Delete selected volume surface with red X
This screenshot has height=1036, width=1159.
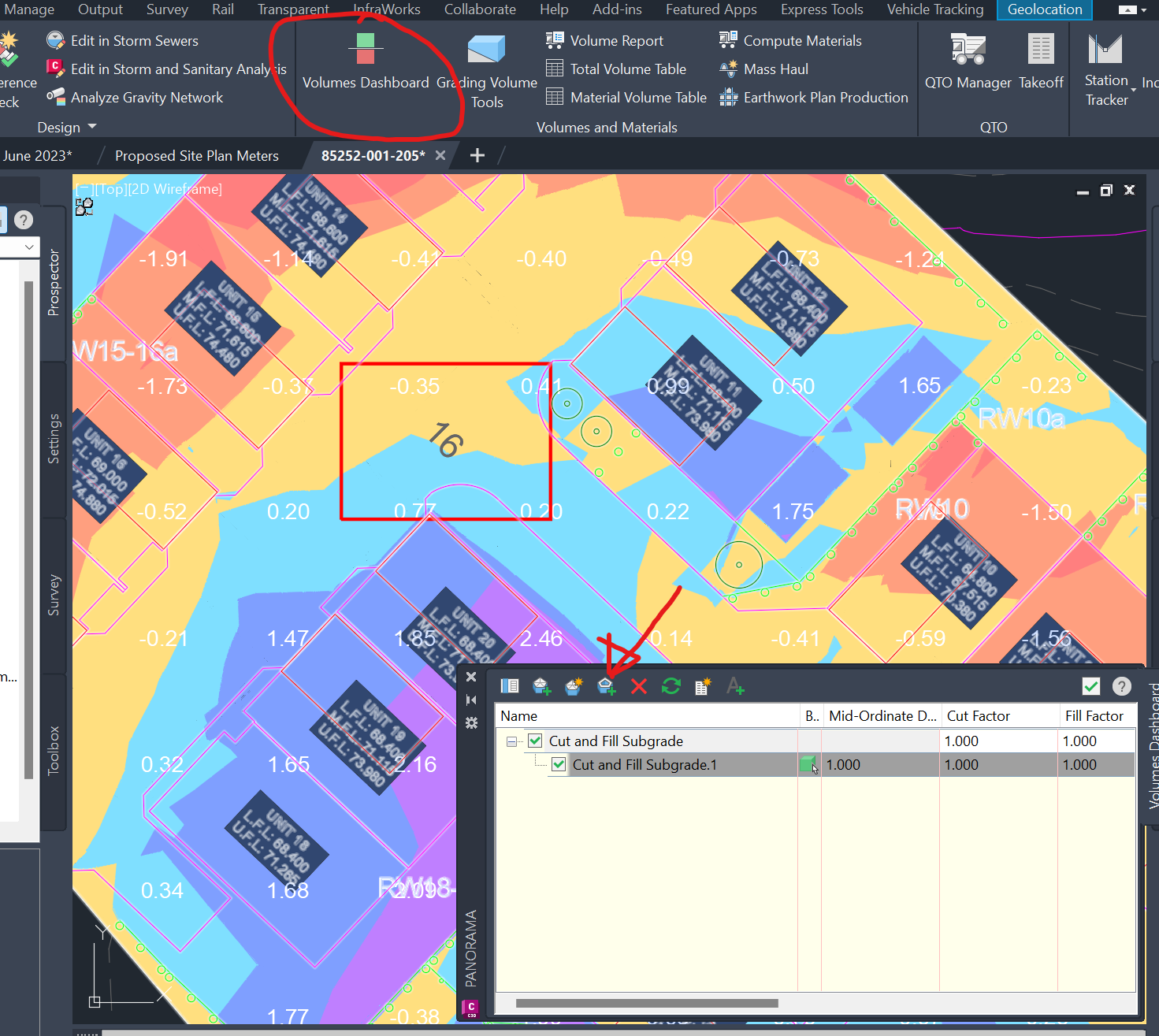(x=638, y=686)
